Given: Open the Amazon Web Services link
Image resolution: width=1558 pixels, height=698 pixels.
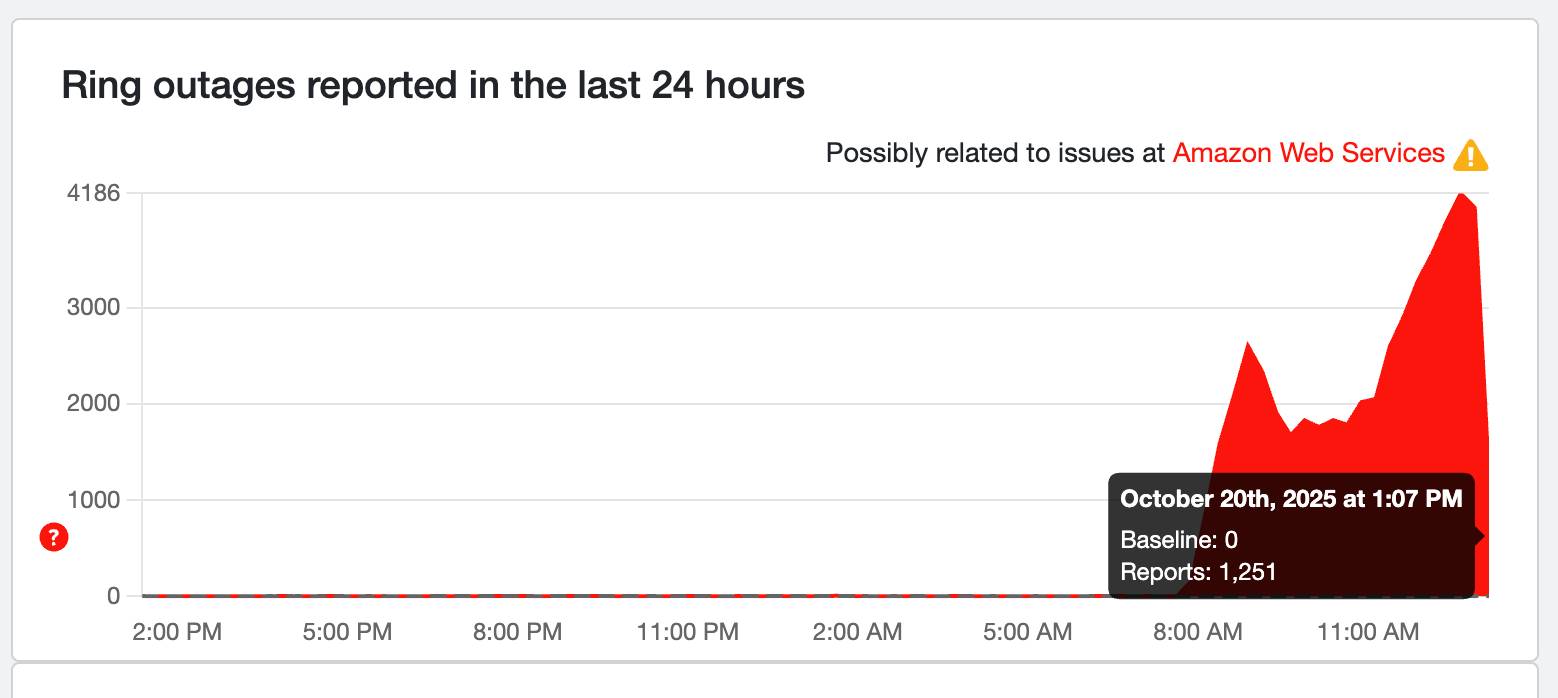Looking at the screenshot, I should tap(1308, 153).
